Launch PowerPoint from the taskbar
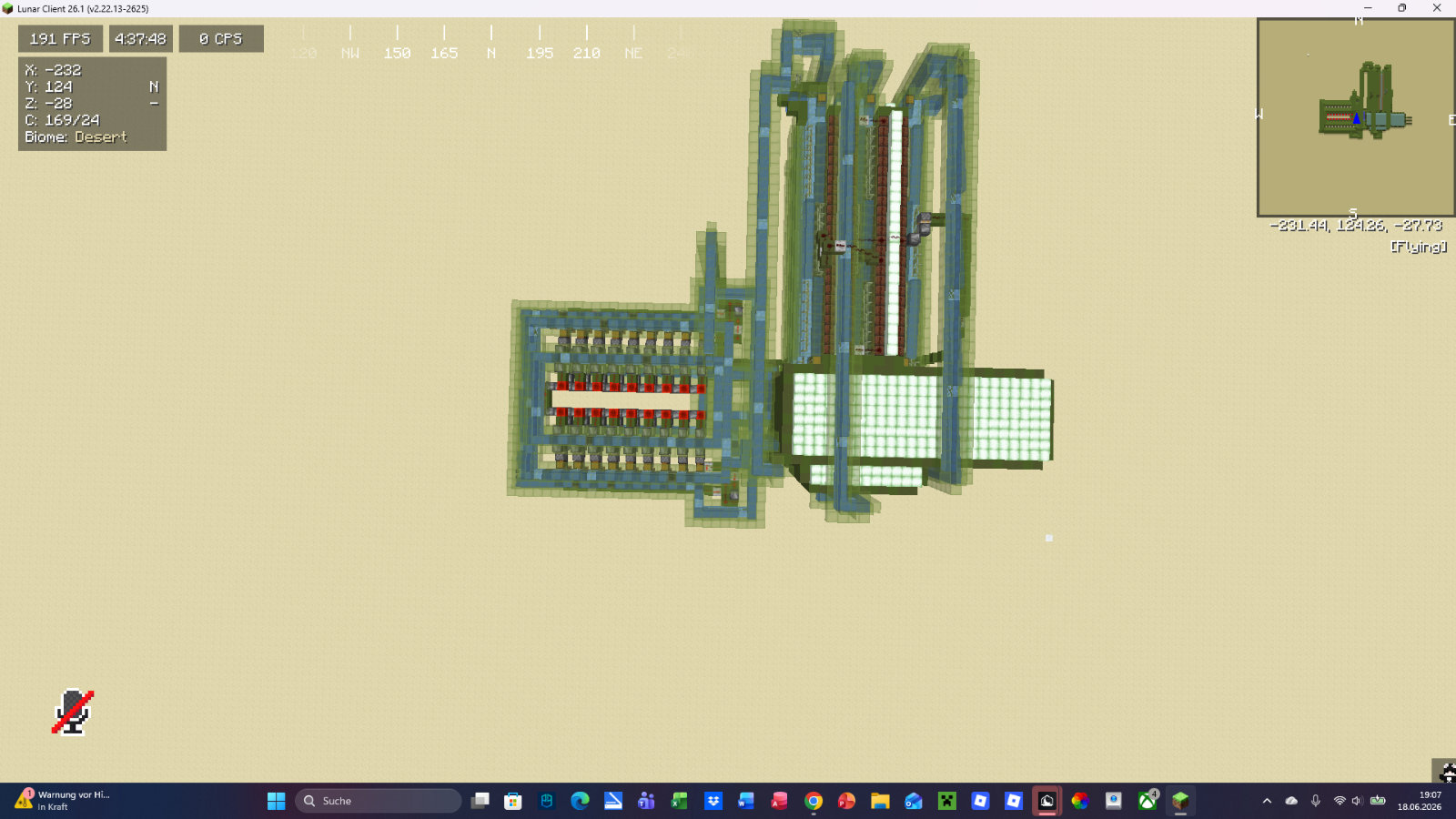The width and height of the screenshot is (1456, 819). pyautogui.click(x=846, y=801)
